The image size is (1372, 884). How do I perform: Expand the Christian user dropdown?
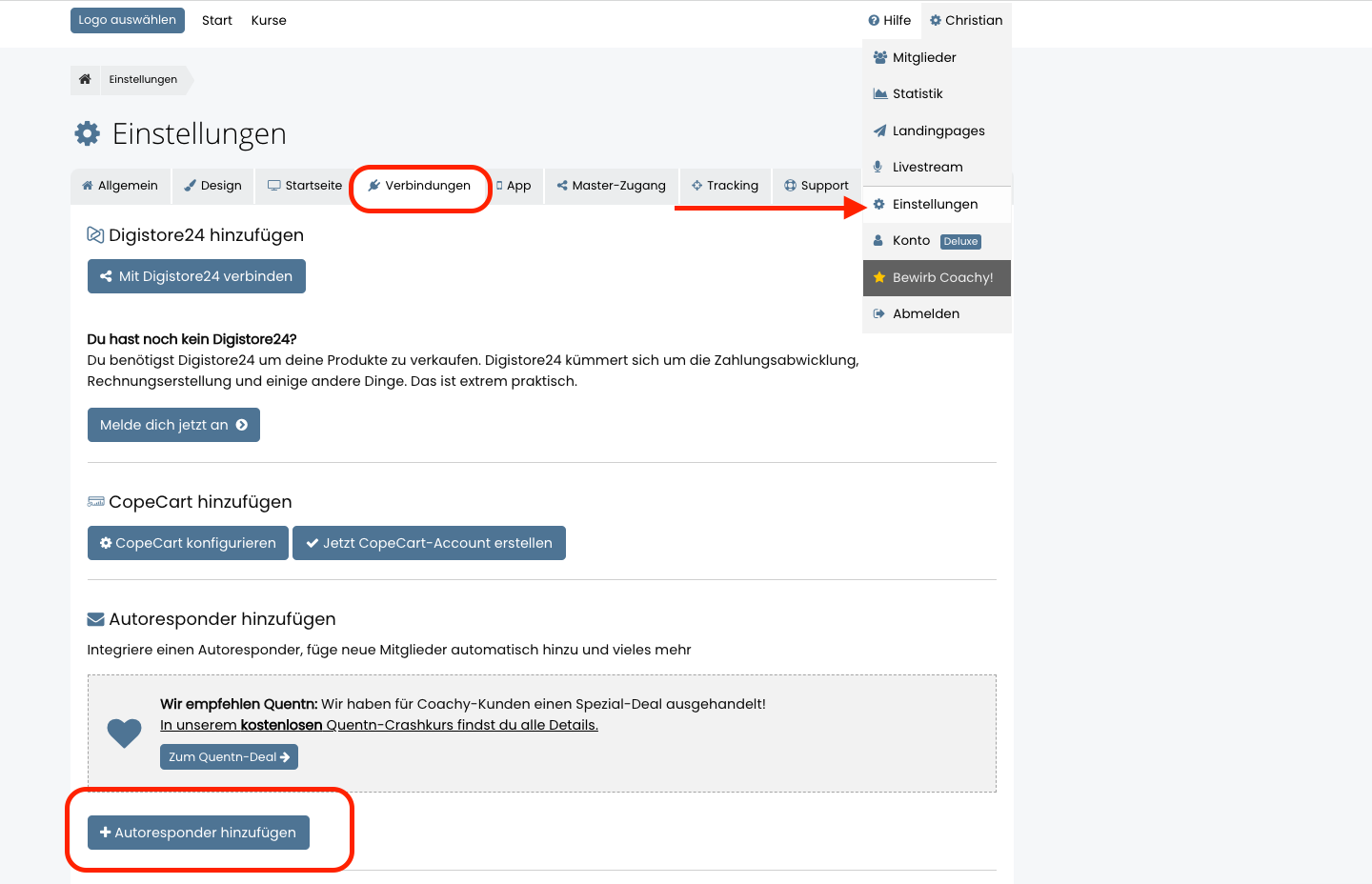click(966, 20)
